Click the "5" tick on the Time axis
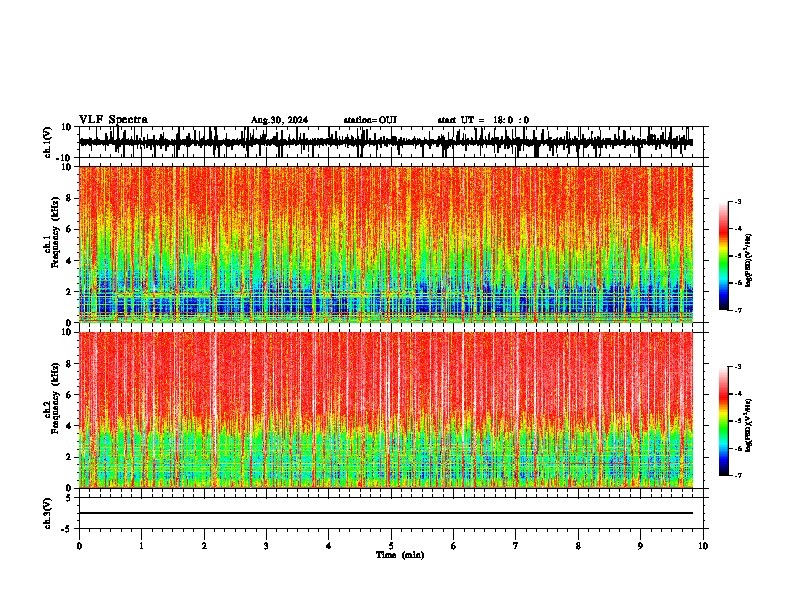This screenshot has height=612, width=792. tap(391, 546)
